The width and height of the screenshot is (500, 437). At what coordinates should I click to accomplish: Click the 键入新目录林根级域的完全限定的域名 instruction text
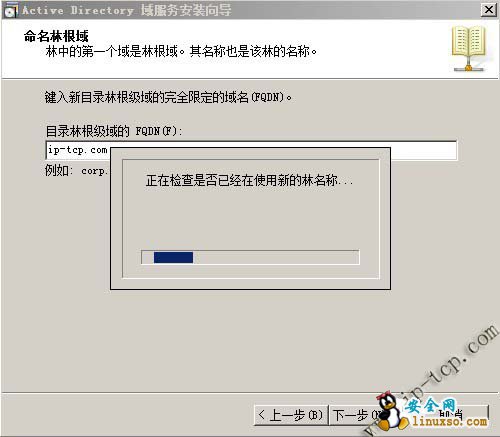pyautogui.click(x=168, y=97)
